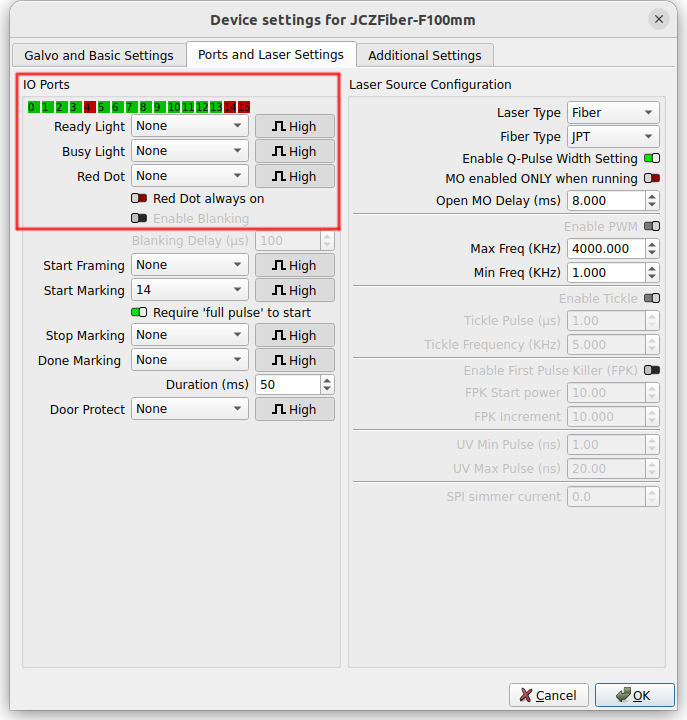The image size is (687, 720).
Task: Click IO port indicator 6
Action: click(x=117, y=107)
